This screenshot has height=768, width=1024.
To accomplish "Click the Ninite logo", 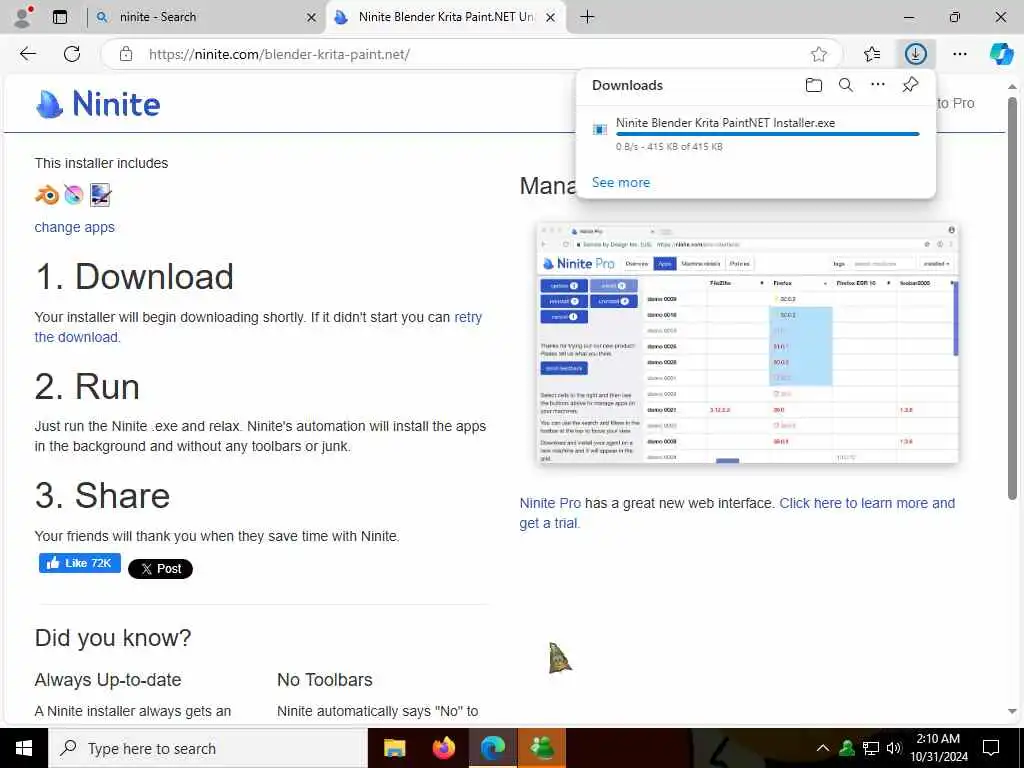I will pos(98,104).
